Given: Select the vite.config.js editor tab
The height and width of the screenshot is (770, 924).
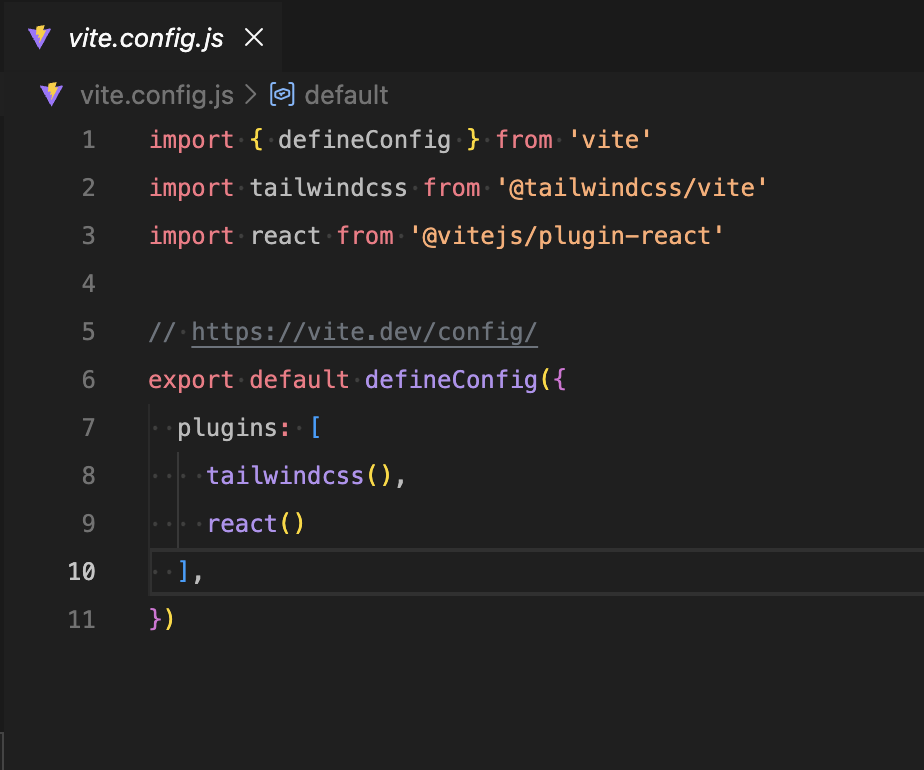Looking at the screenshot, I should [x=142, y=38].
